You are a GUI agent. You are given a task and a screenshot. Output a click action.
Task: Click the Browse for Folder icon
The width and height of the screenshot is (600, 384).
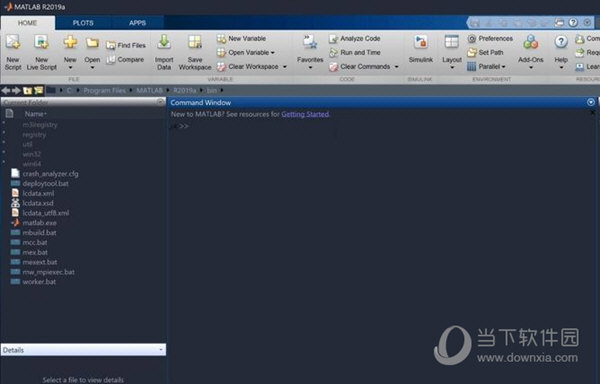pyautogui.click(x=39, y=90)
